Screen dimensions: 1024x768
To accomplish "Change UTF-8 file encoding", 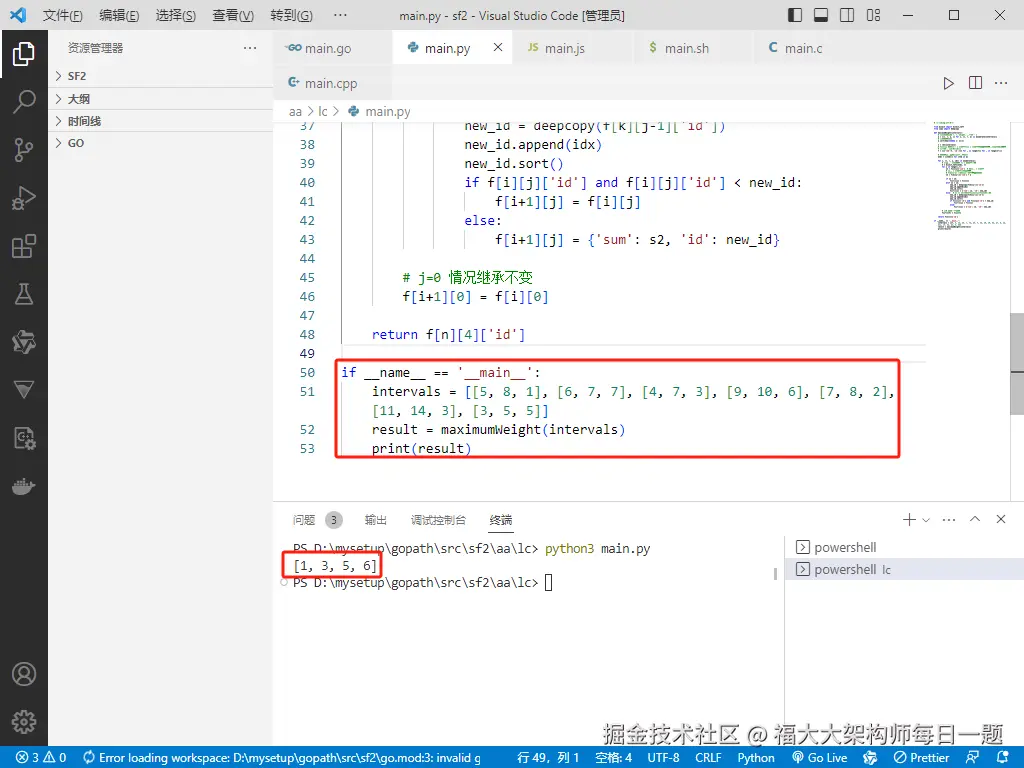I will pyautogui.click(x=663, y=758).
